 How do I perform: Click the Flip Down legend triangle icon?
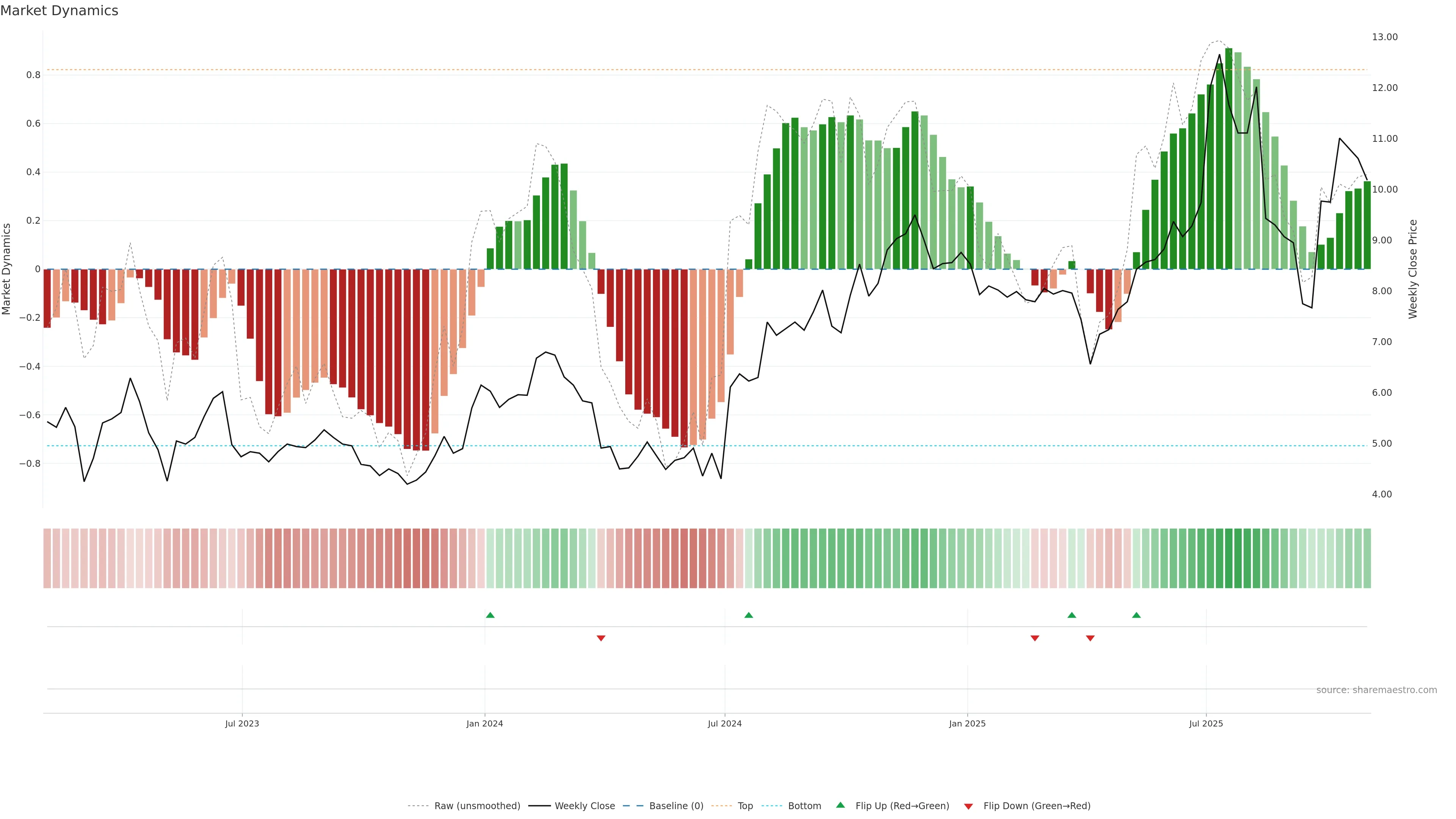tap(968, 806)
